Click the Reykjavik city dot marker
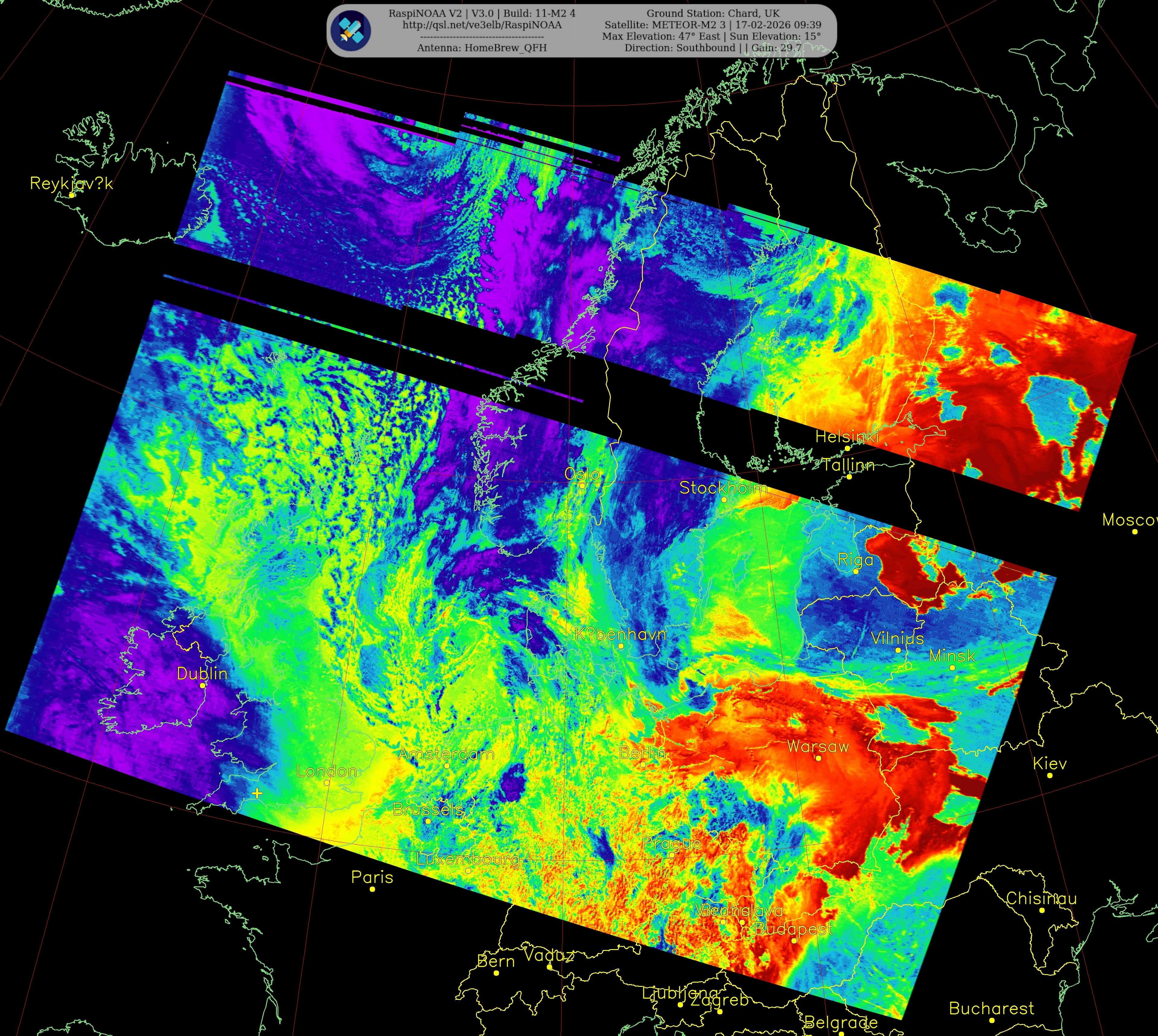 pos(72,195)
